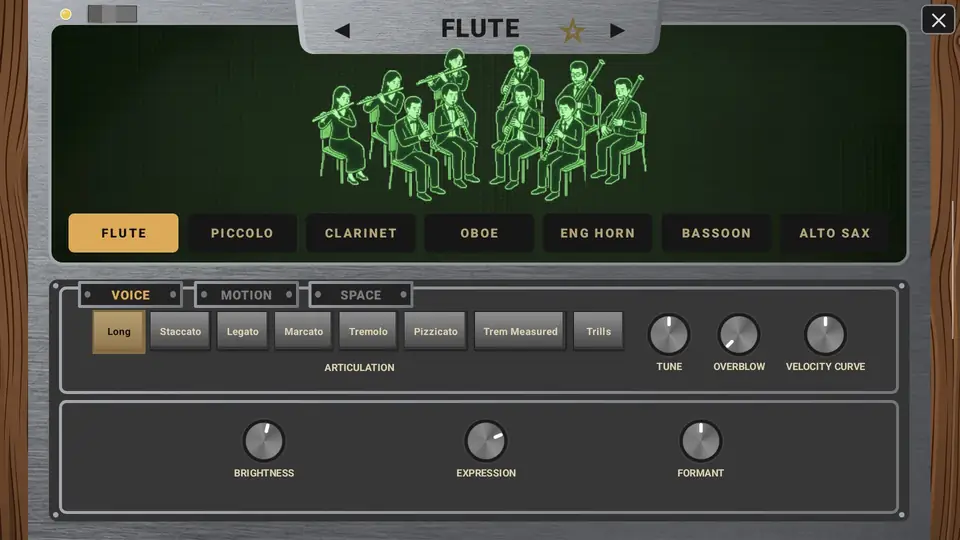960x540 pixels.
Task: Close the instrument panel with X
Action: tap(939, 20)
